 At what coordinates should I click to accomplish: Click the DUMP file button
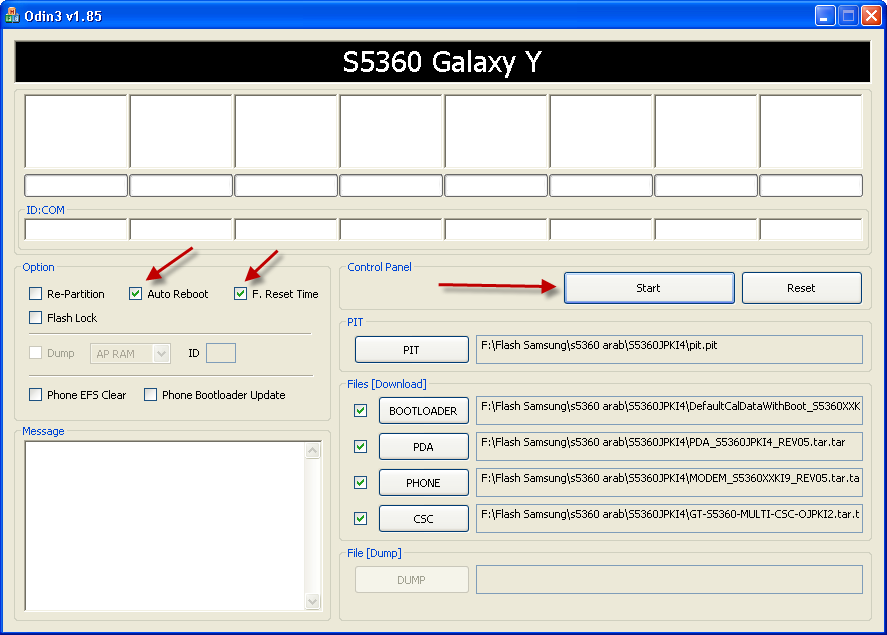click(x=411, y=580)
